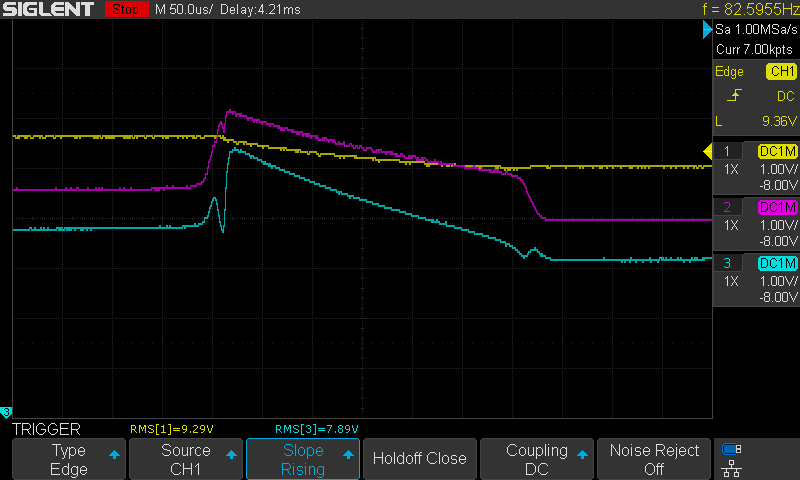Select the channel 1 yellow label box

(727, 151)
